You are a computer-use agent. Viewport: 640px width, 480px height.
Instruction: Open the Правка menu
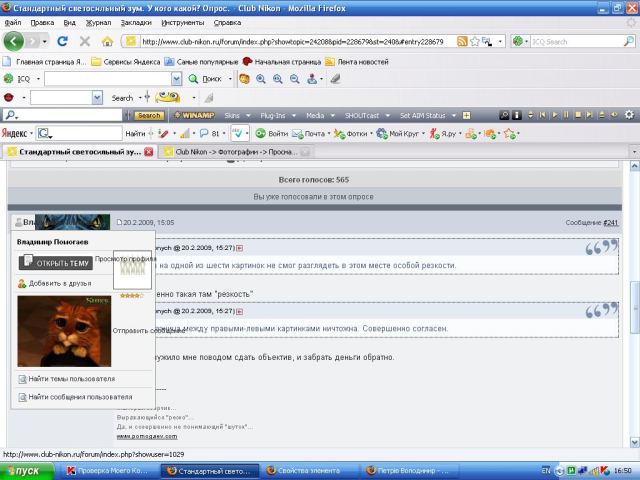coord(42,23)
